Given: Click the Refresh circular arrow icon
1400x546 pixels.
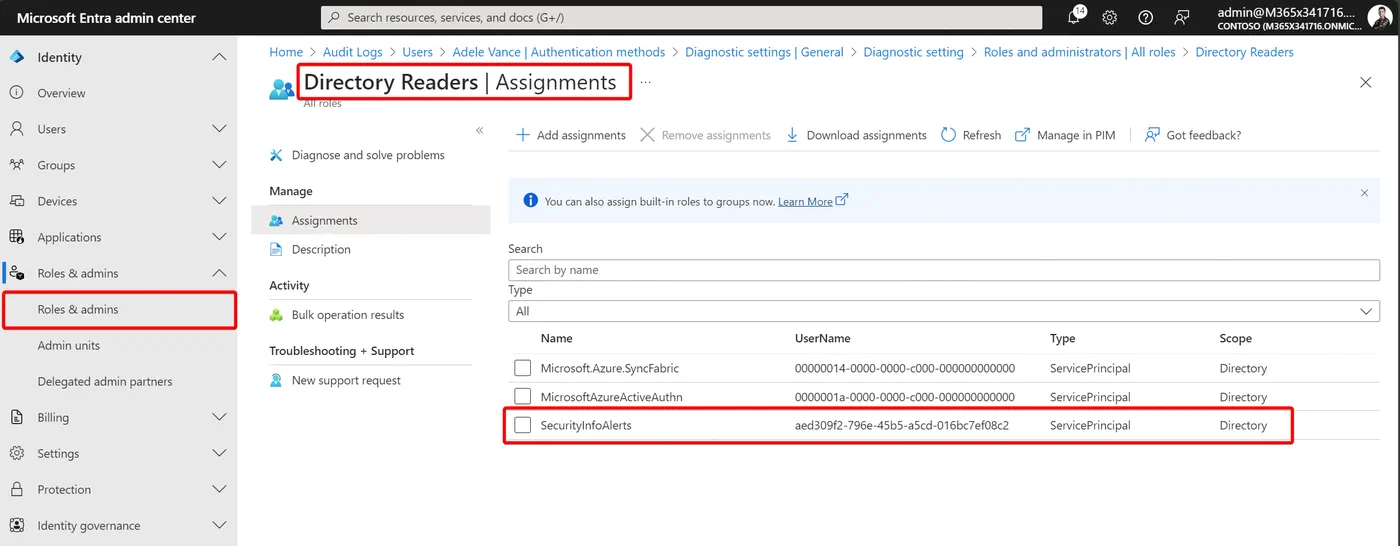Looking at the screenshot, I should 948,135.
